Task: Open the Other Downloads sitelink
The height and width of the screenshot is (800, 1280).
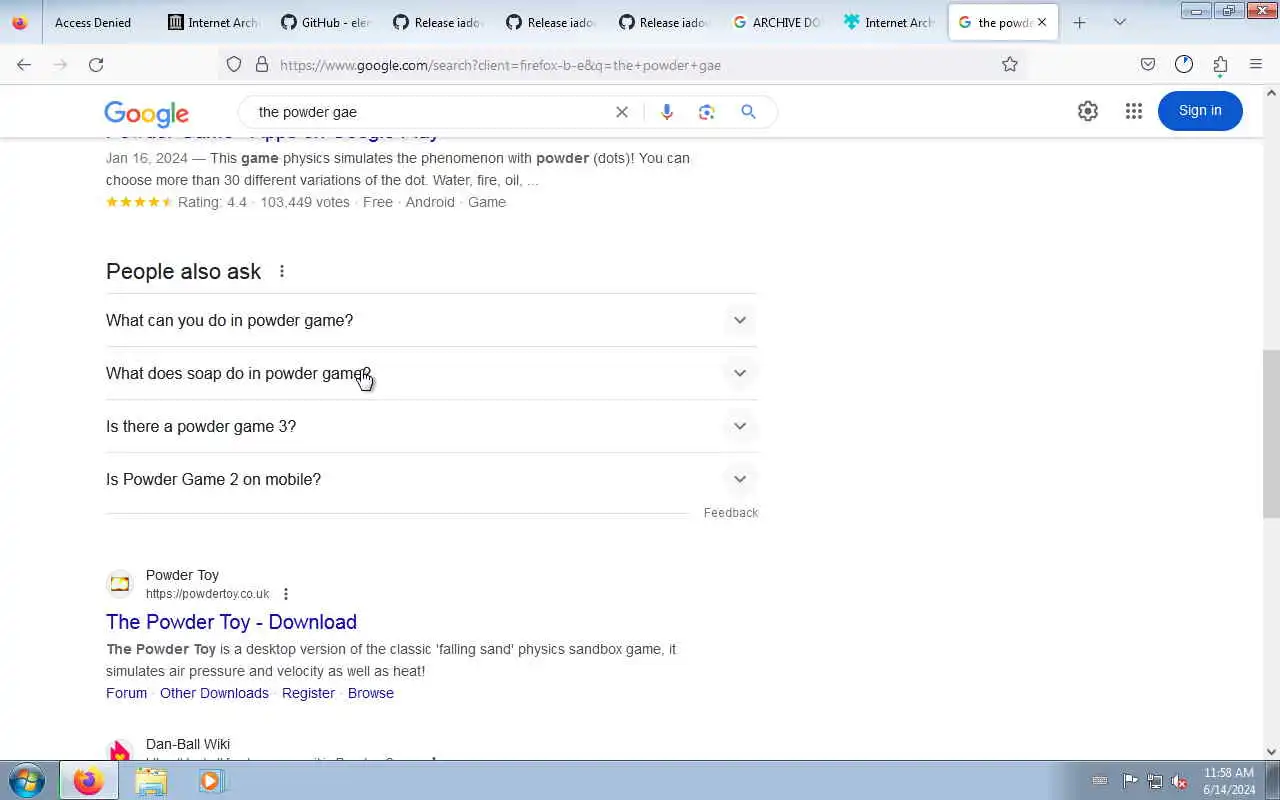Action: [214, 693]
